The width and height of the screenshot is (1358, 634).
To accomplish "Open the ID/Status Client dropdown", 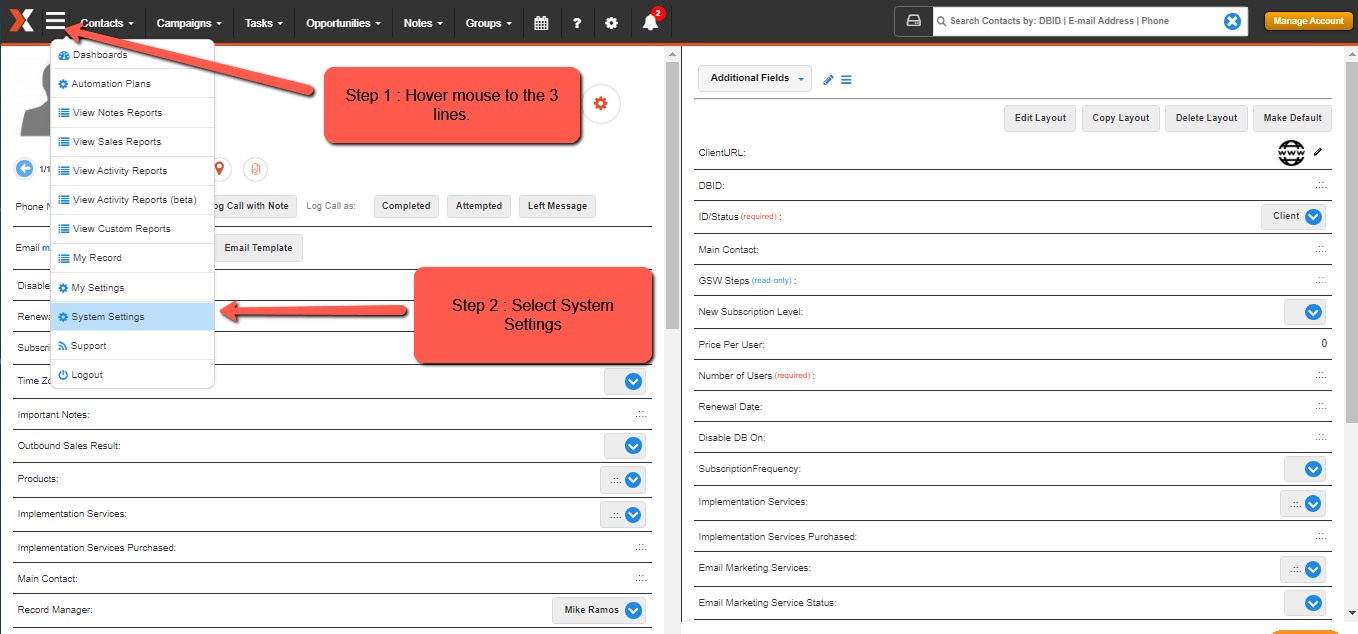I will click(1294, 216).
